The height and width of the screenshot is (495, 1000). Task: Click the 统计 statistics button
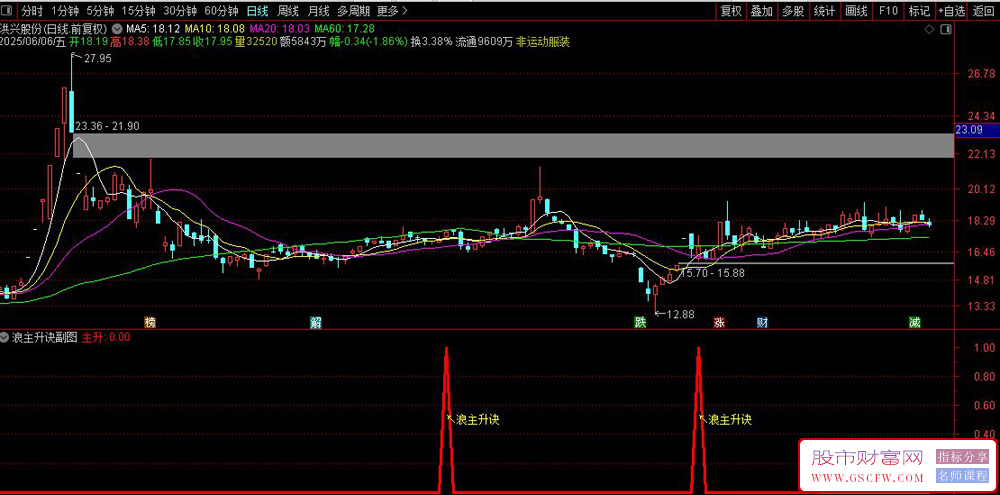click(824, 11)
